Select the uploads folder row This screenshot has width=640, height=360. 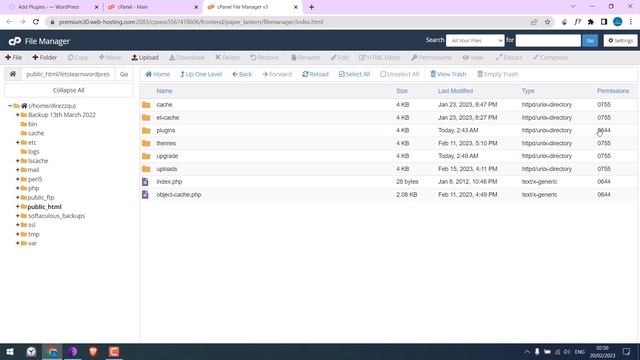388,169
